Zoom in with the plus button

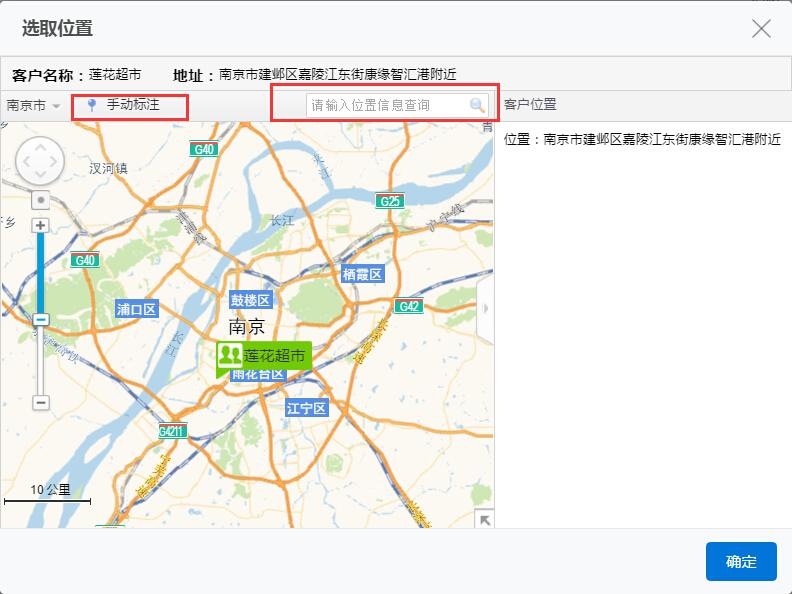point(41,226)
